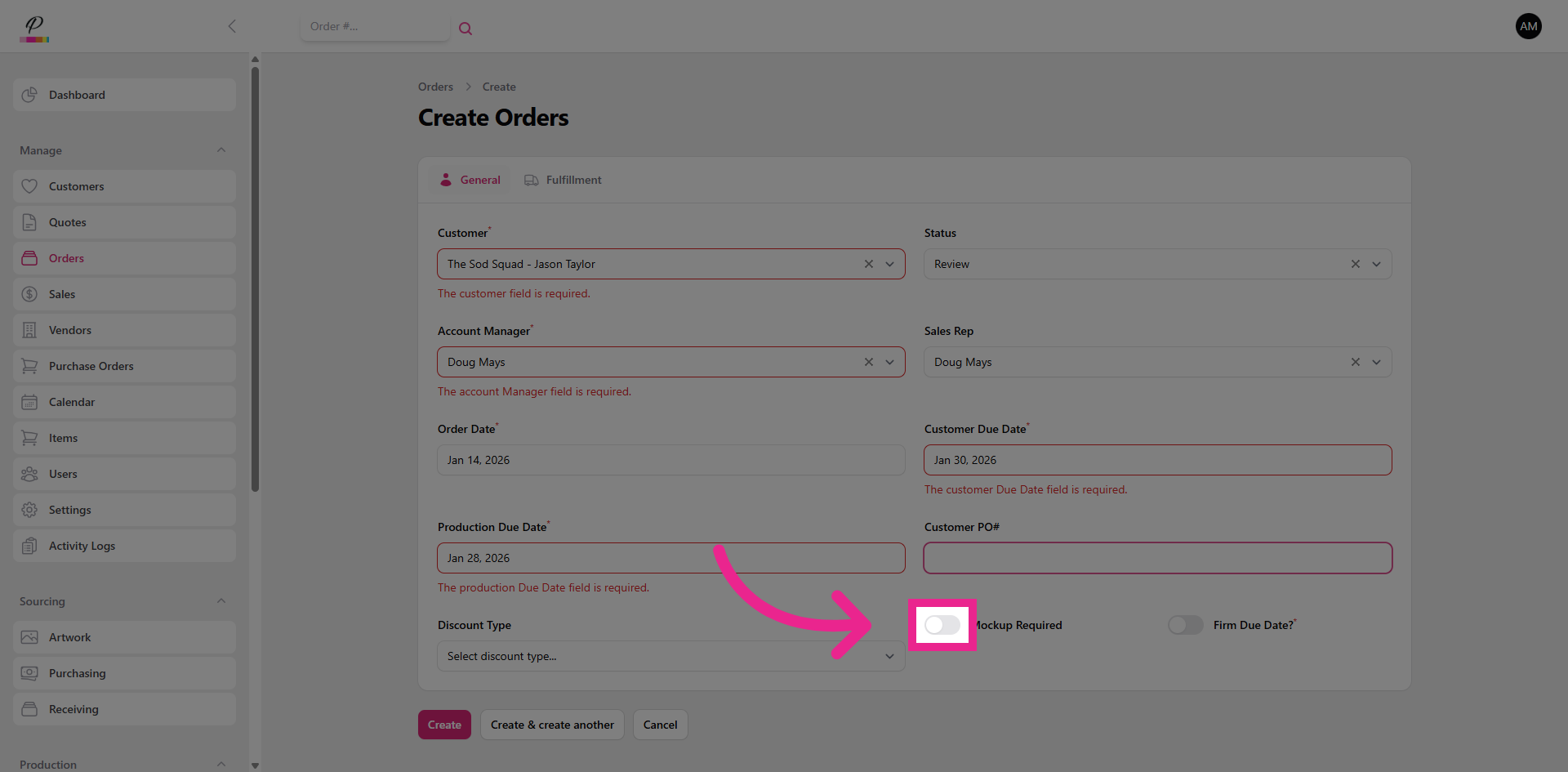Open Purchase Orders from the sidebar

91,366
